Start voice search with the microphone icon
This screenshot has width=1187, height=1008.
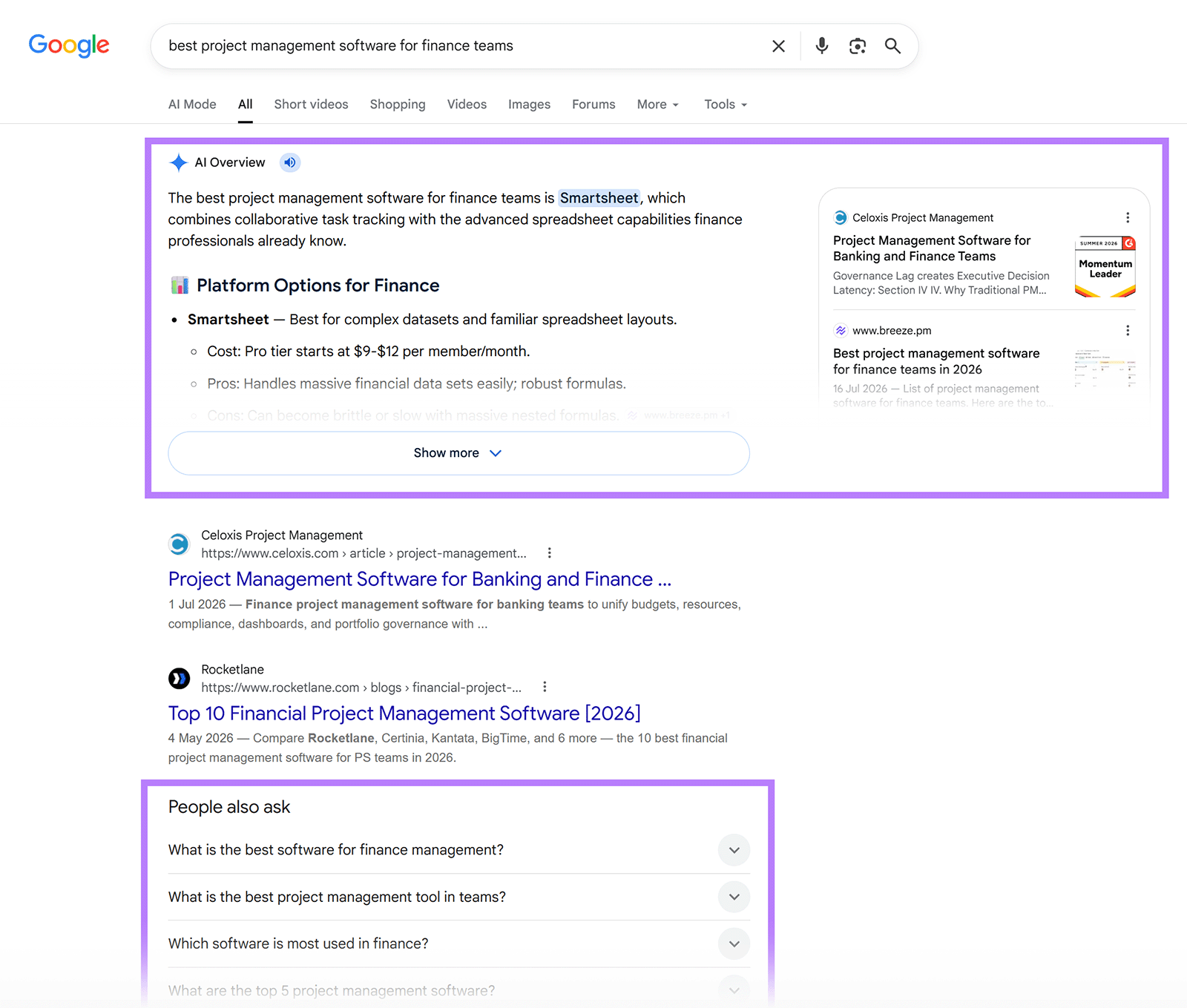point(821,46)
